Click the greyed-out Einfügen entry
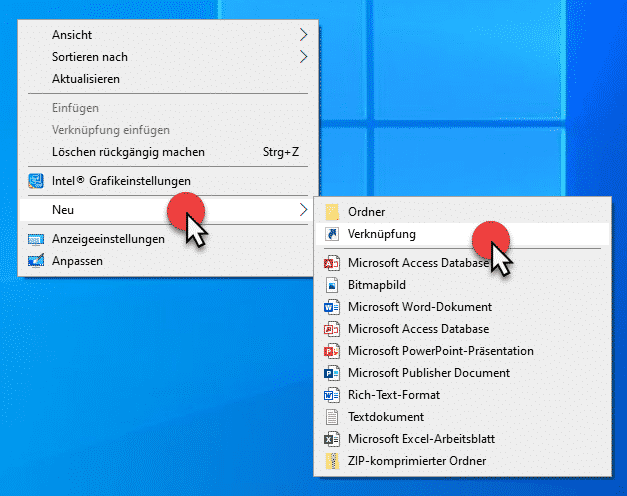Screen dimensions: 627x496 (x=168, y=108)
